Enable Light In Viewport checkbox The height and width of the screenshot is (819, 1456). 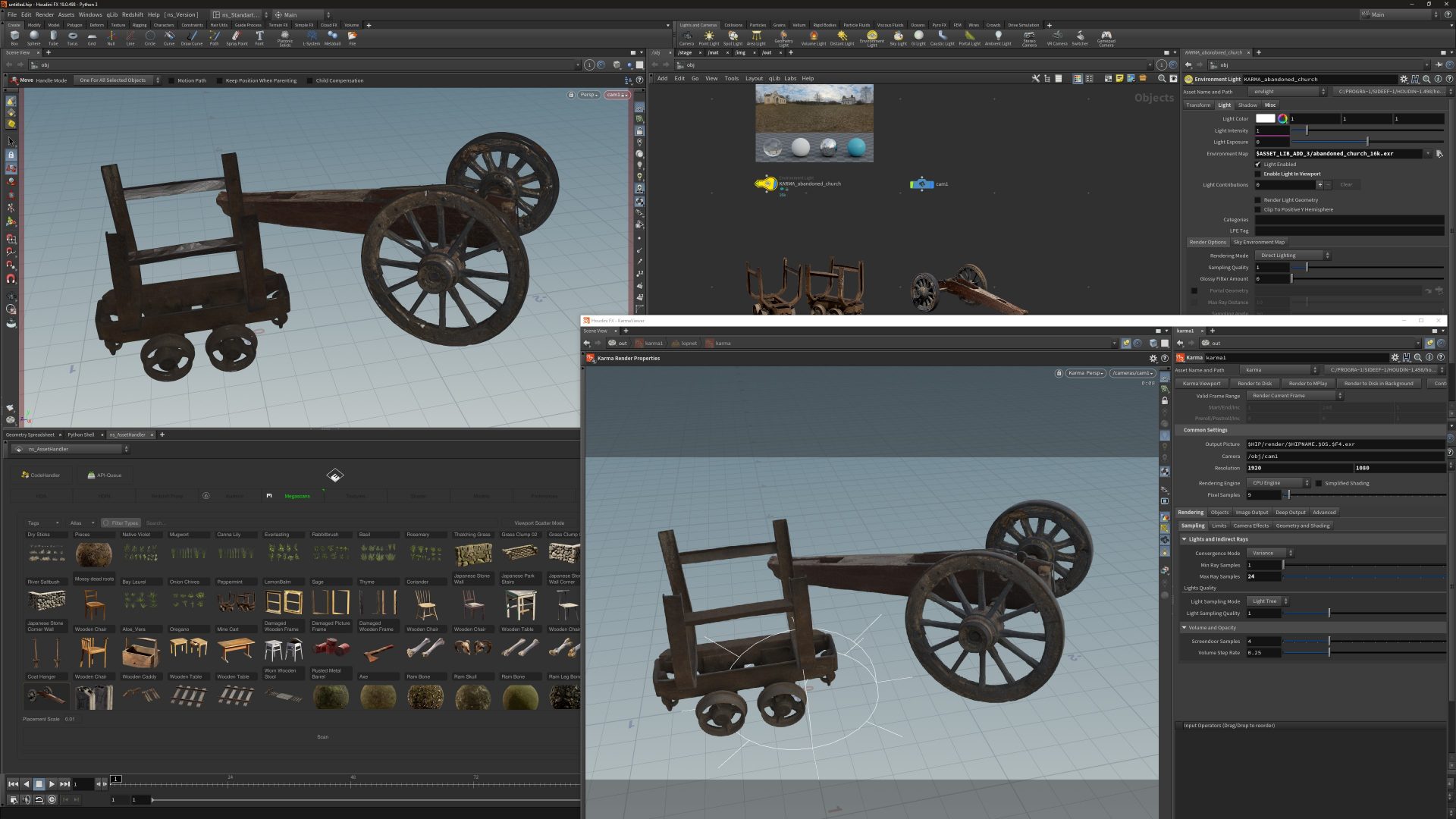tap(1258, 174)
